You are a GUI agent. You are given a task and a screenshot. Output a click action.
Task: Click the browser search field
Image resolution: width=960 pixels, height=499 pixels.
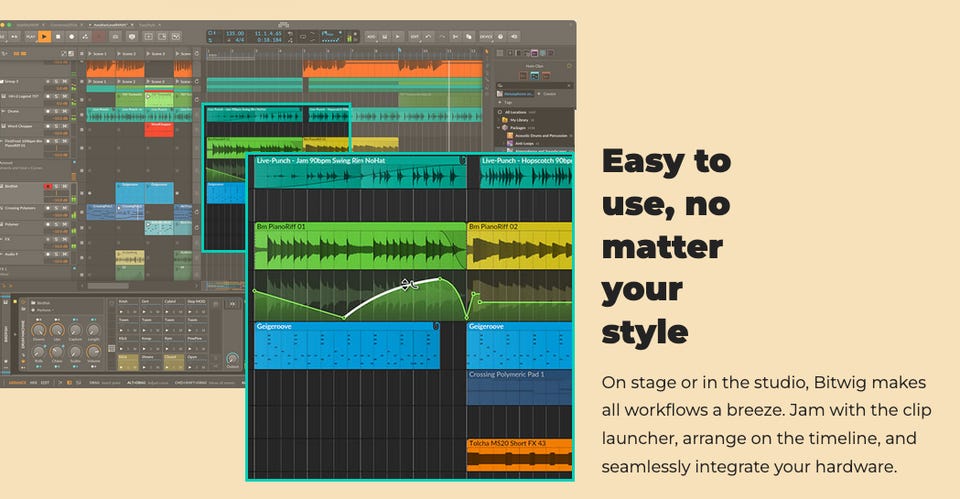point(534,86)
